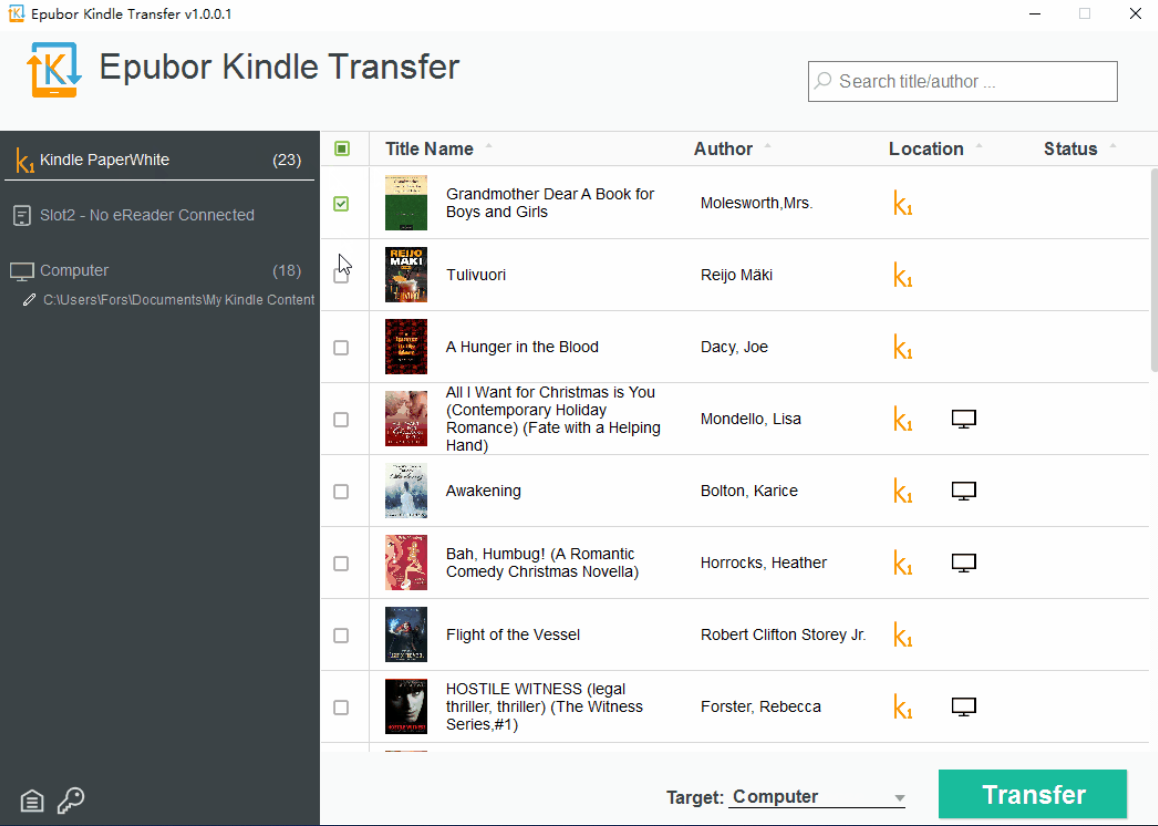1158x826 pixels.
Task: Click the A Hunger in the Blood cover thumbnail
Action: (406, 347)
